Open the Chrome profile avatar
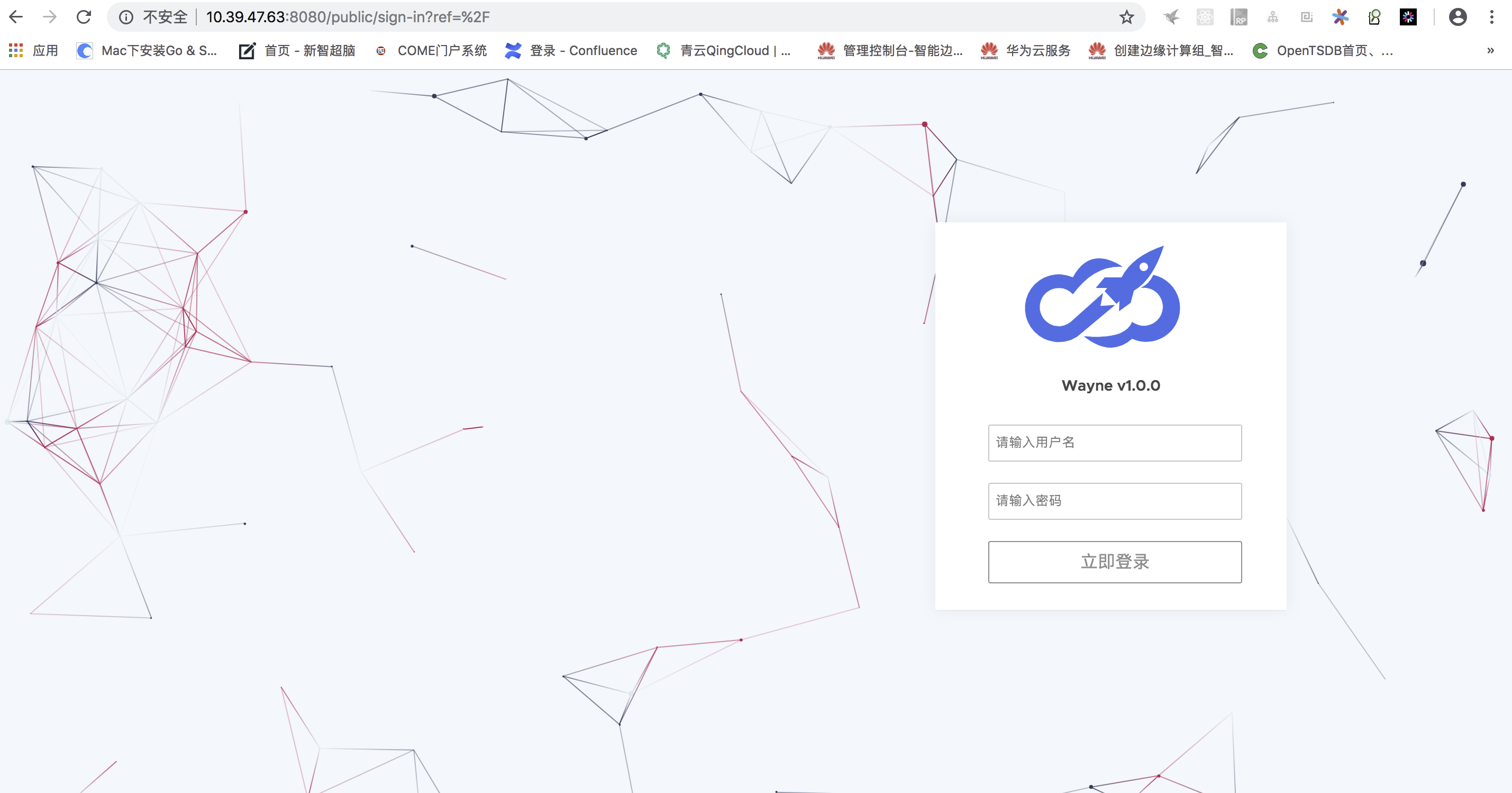The width and height of the screenshot is (1512, 793). (x=1458, y=17)
